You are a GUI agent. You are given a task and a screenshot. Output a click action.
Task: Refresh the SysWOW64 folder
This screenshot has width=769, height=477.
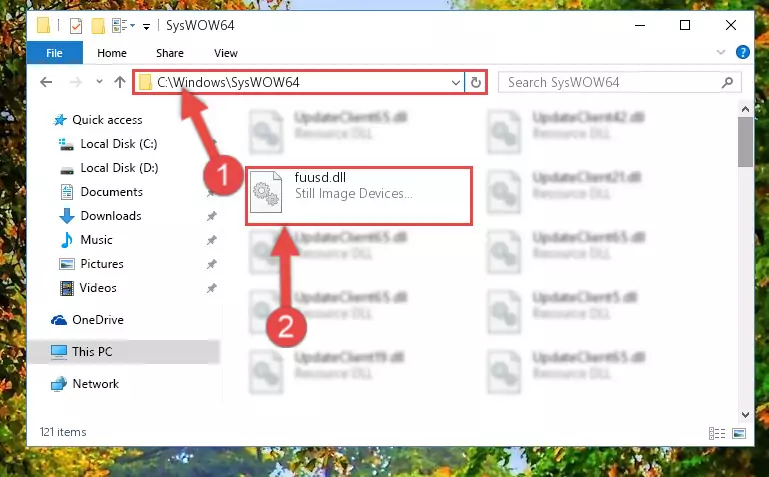476,82
